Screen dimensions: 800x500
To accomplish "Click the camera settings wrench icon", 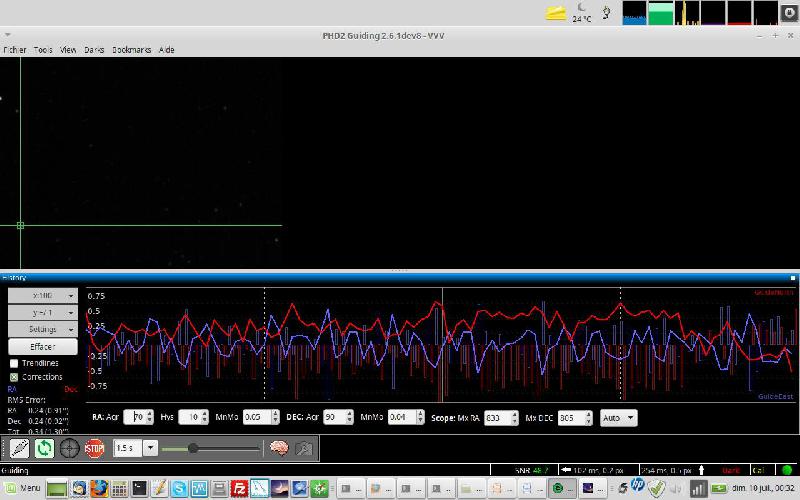I will pos(304,448).
